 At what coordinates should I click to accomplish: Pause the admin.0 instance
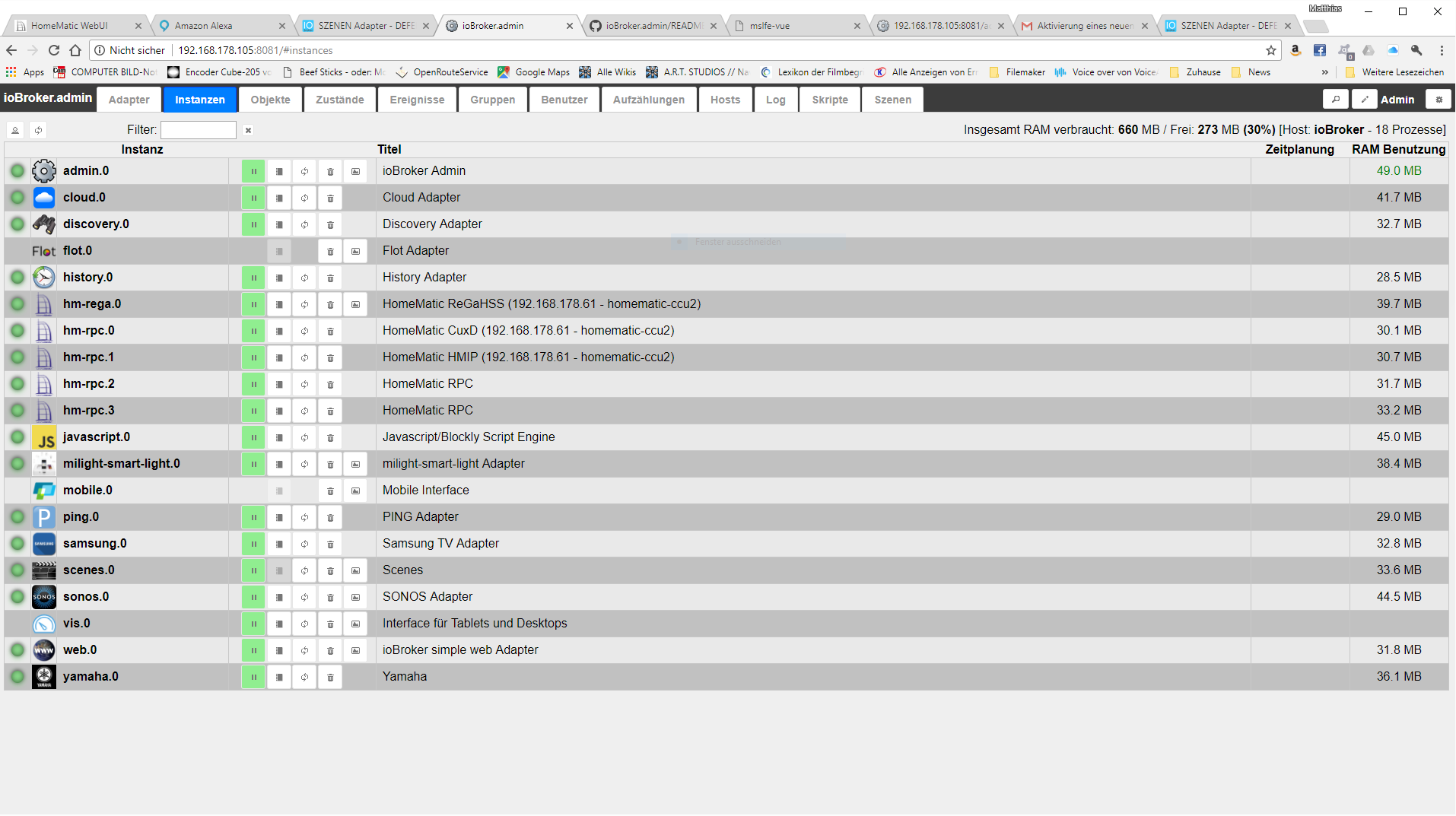click(253, 171)
